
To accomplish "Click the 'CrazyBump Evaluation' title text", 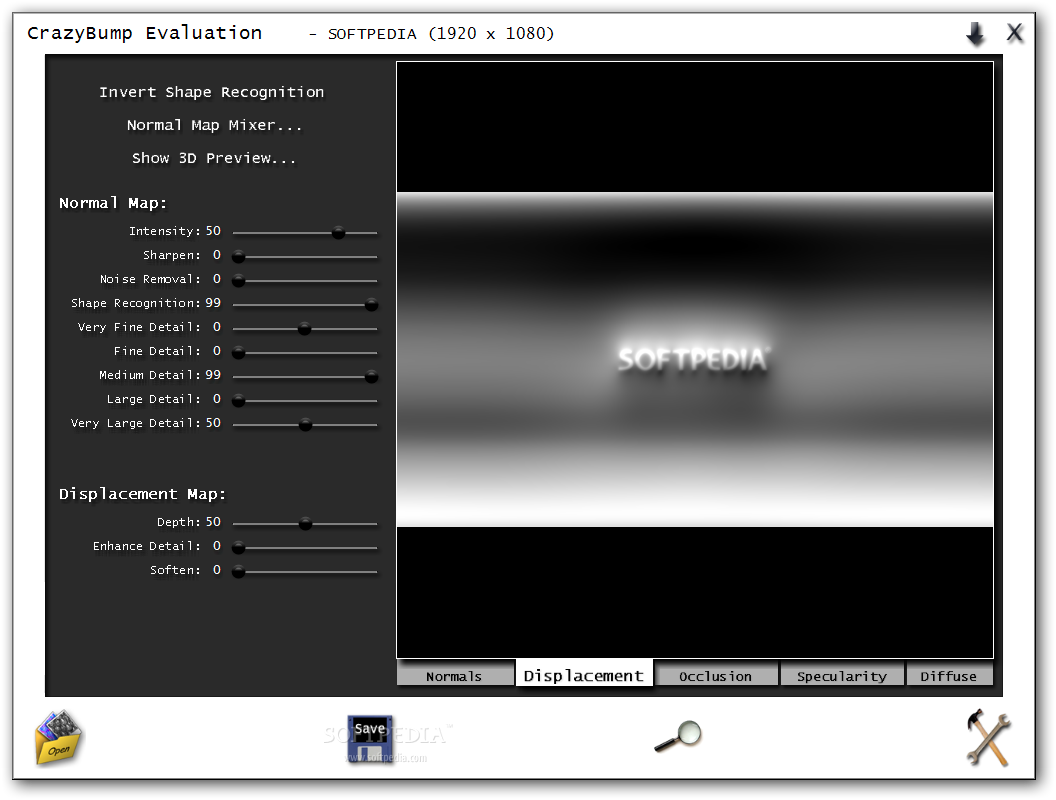I will coord(144,33).
